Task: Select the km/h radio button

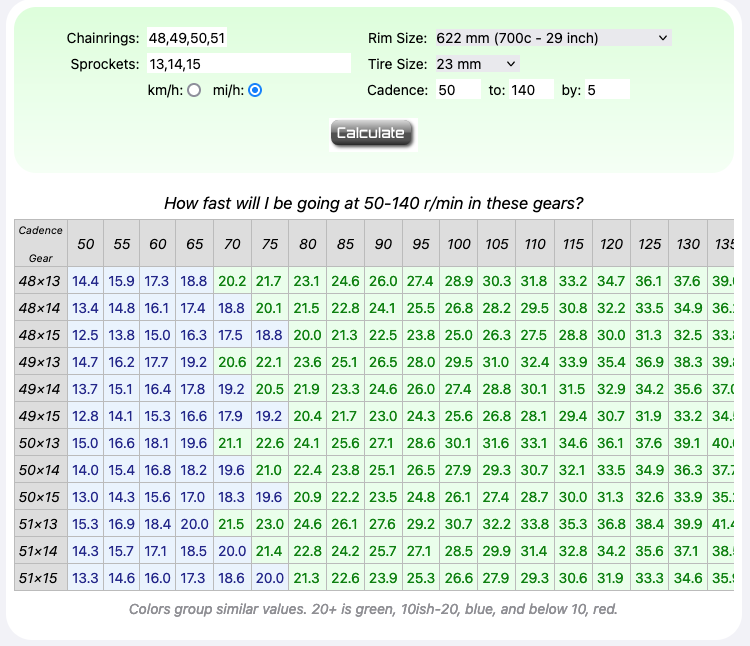Action: [x=194, y=90]
